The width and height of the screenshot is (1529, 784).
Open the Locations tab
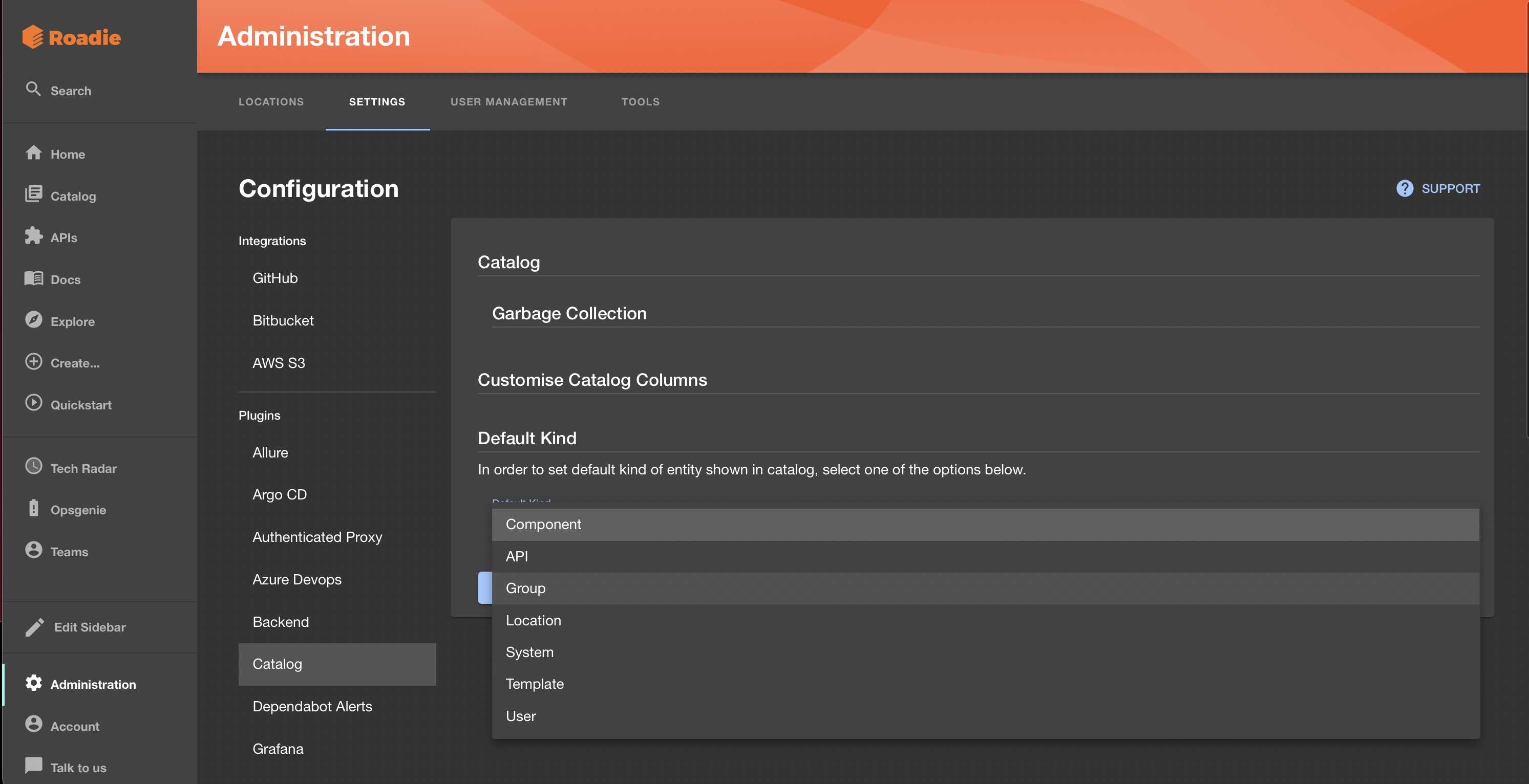[x=271, y=101]
